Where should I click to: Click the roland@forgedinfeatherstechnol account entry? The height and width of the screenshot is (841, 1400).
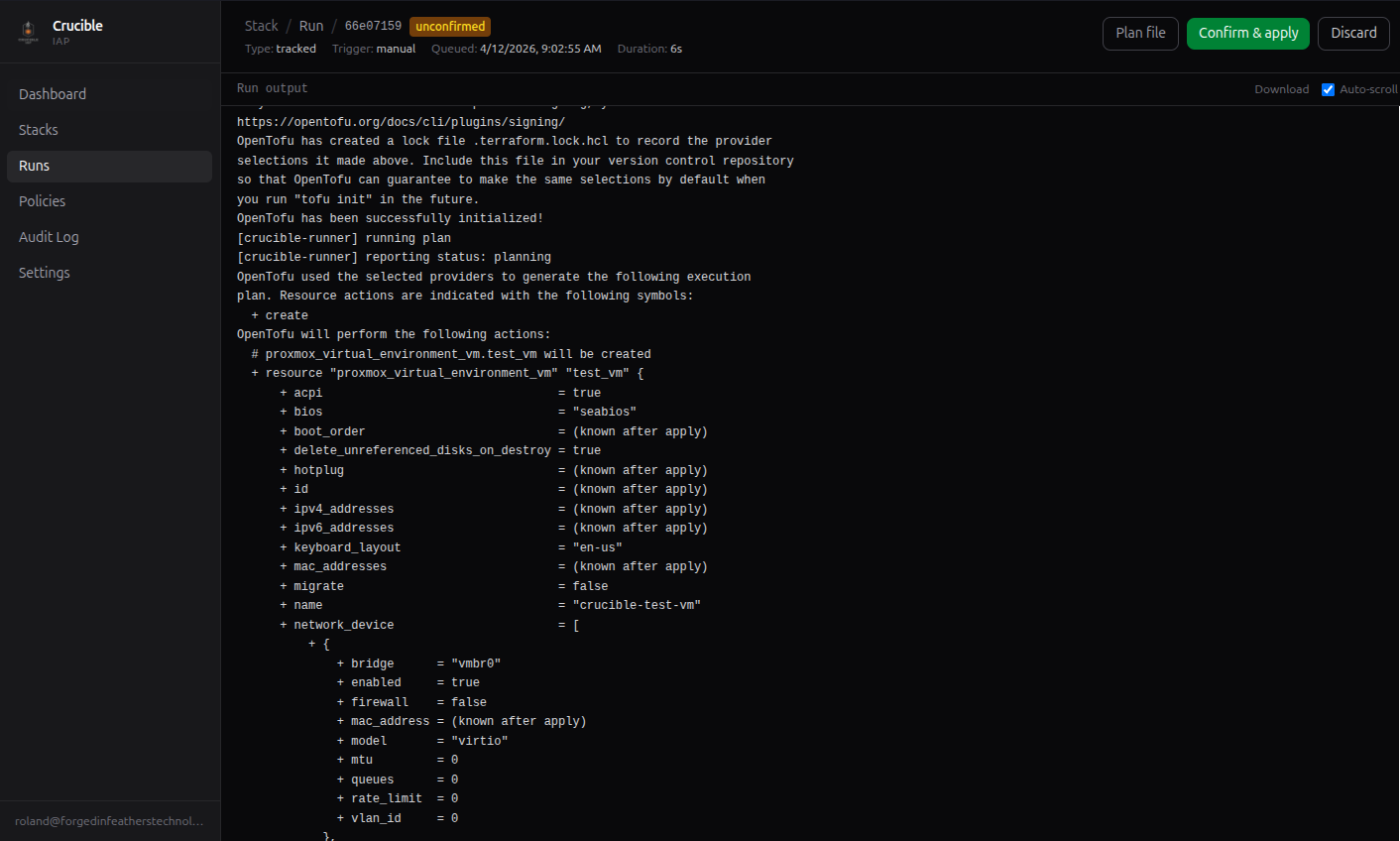pyautogui.click(x=109, y=820)
